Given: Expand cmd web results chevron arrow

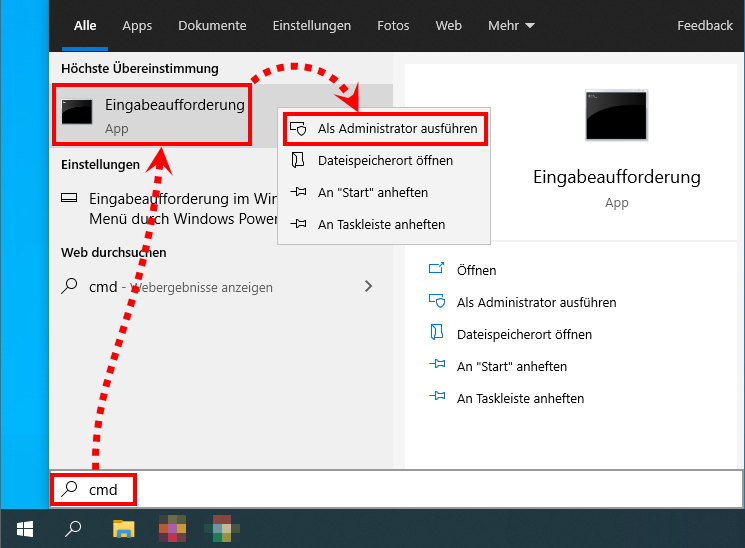Looking at the screenshot, I should point(368,286).
